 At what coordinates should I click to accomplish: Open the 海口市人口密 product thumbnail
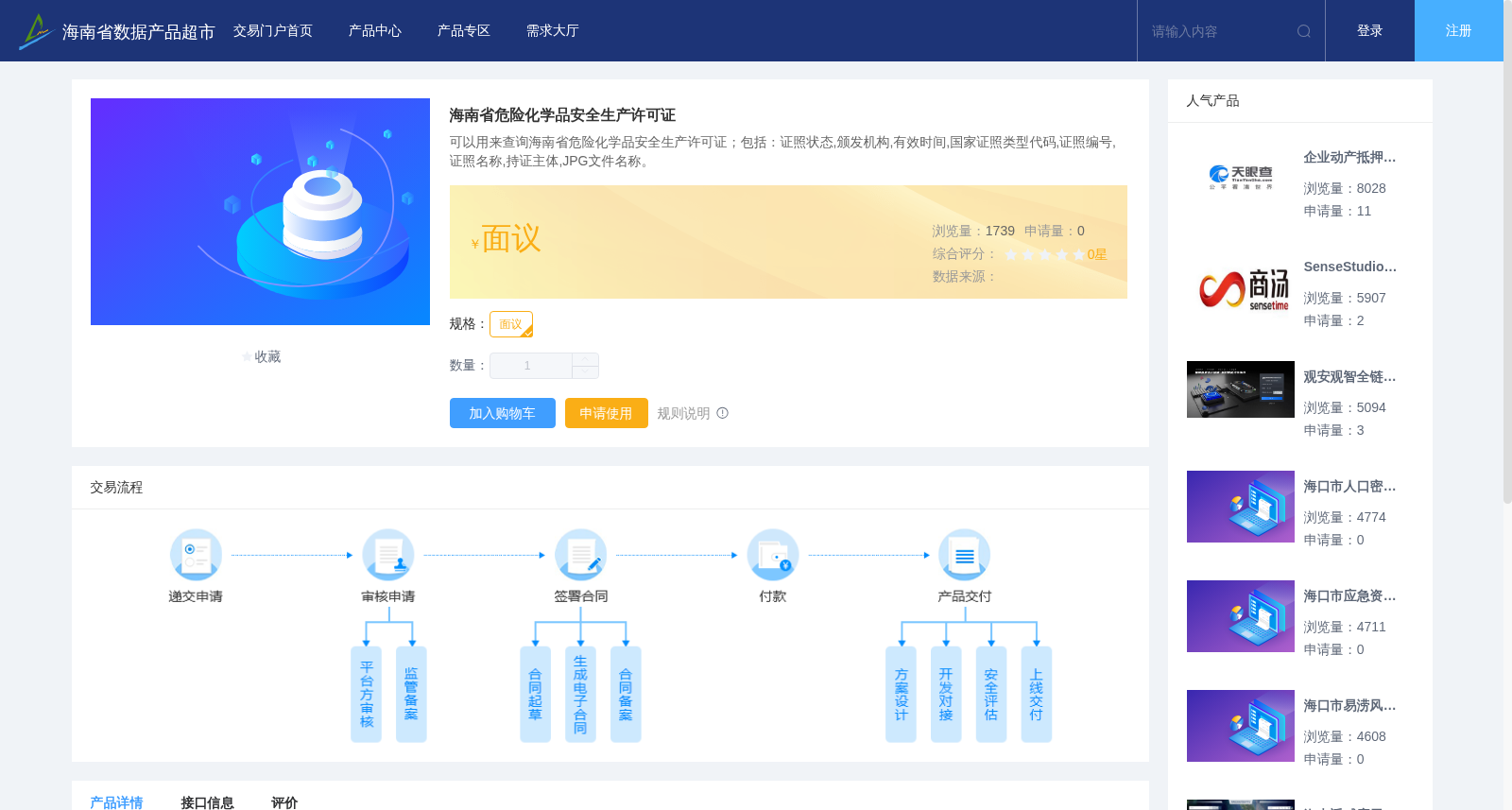tap(1241, 507)
